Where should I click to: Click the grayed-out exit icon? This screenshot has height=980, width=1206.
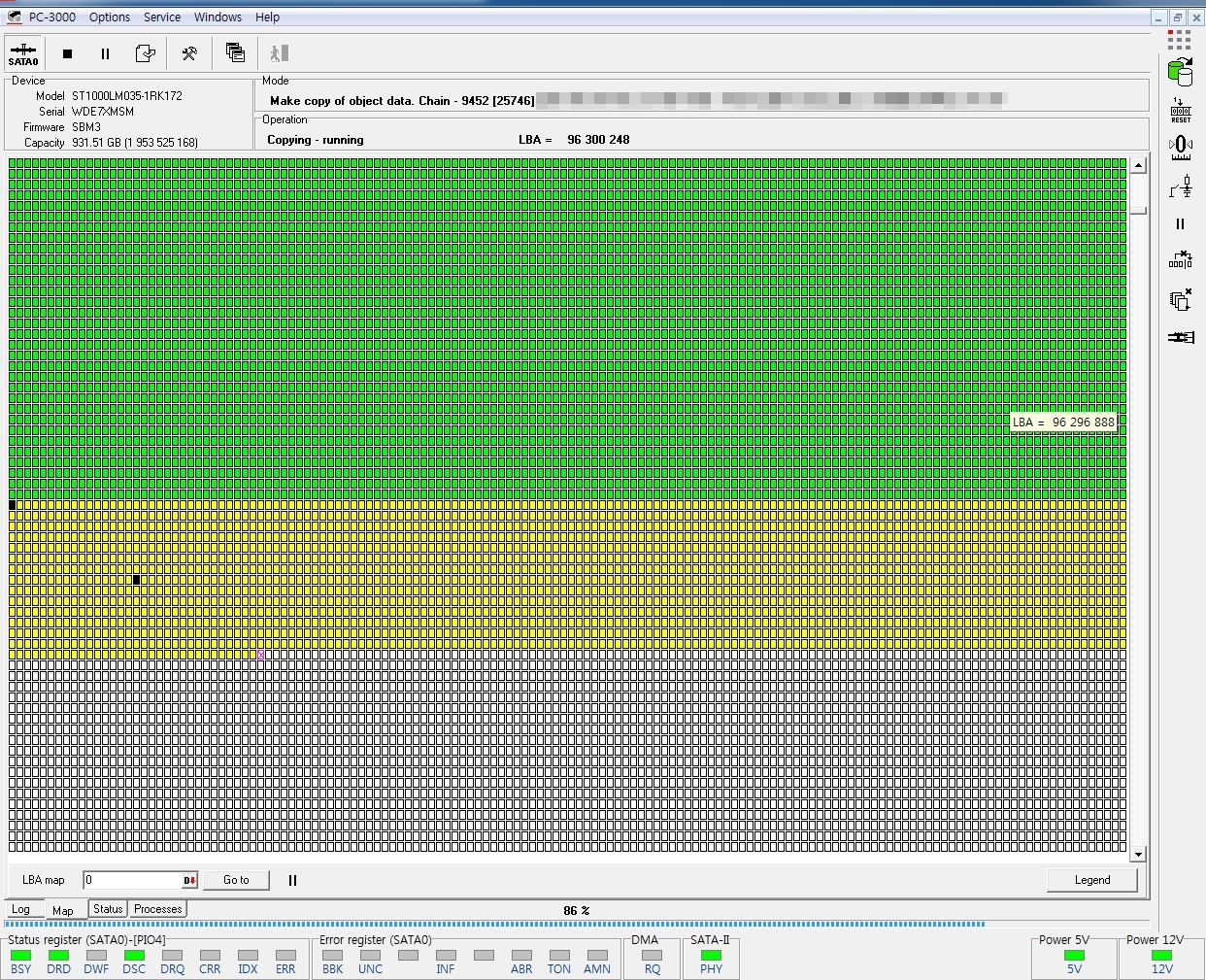(280, 53)
